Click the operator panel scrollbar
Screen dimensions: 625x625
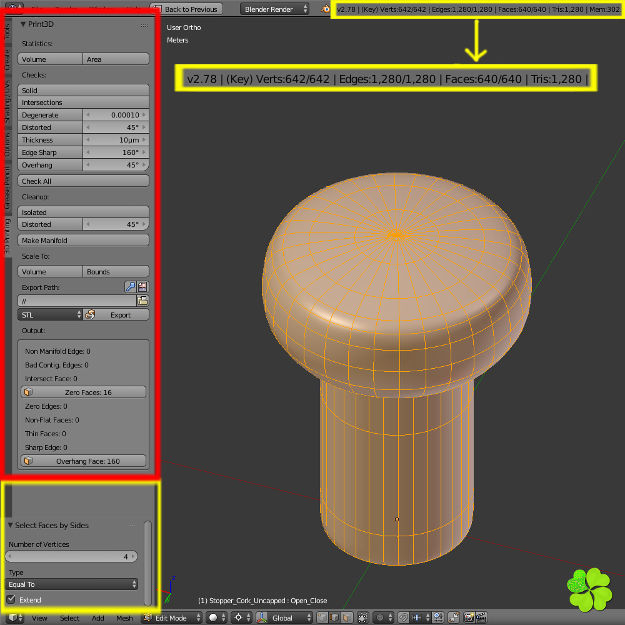pyautogui.click(x=147, y=562)
